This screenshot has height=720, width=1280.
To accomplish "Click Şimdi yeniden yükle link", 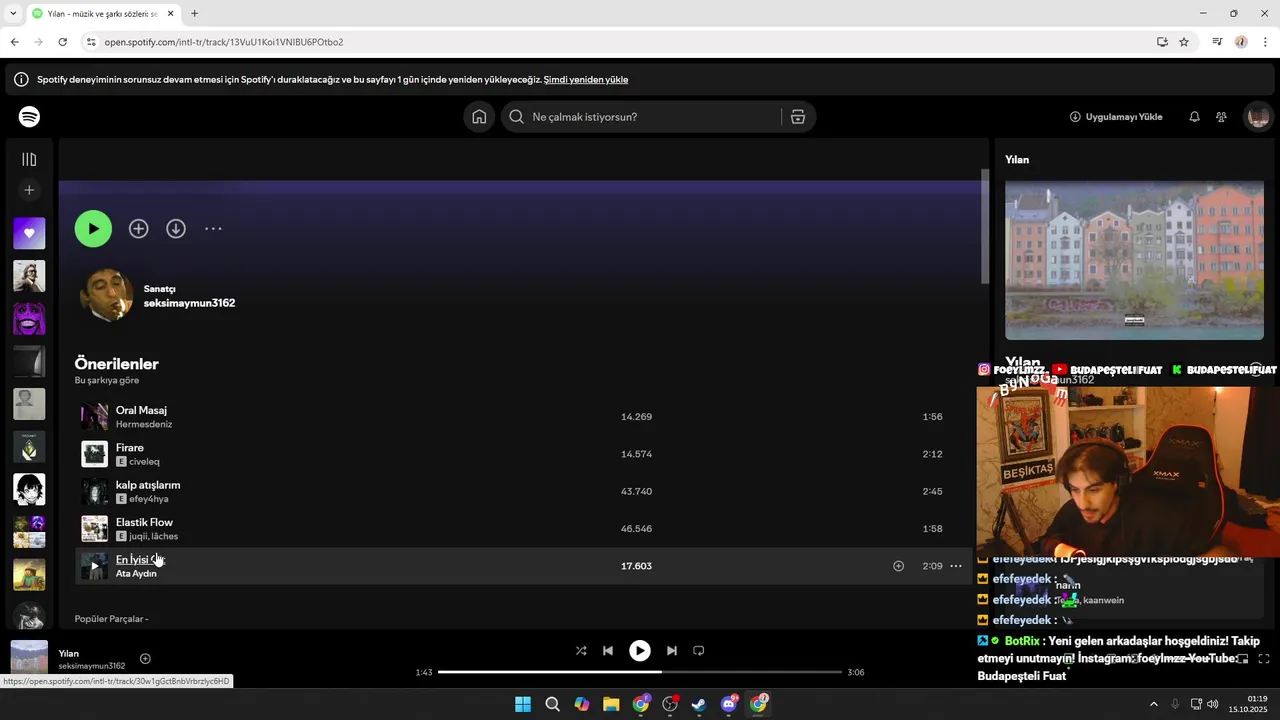I will tap(586, 80).
